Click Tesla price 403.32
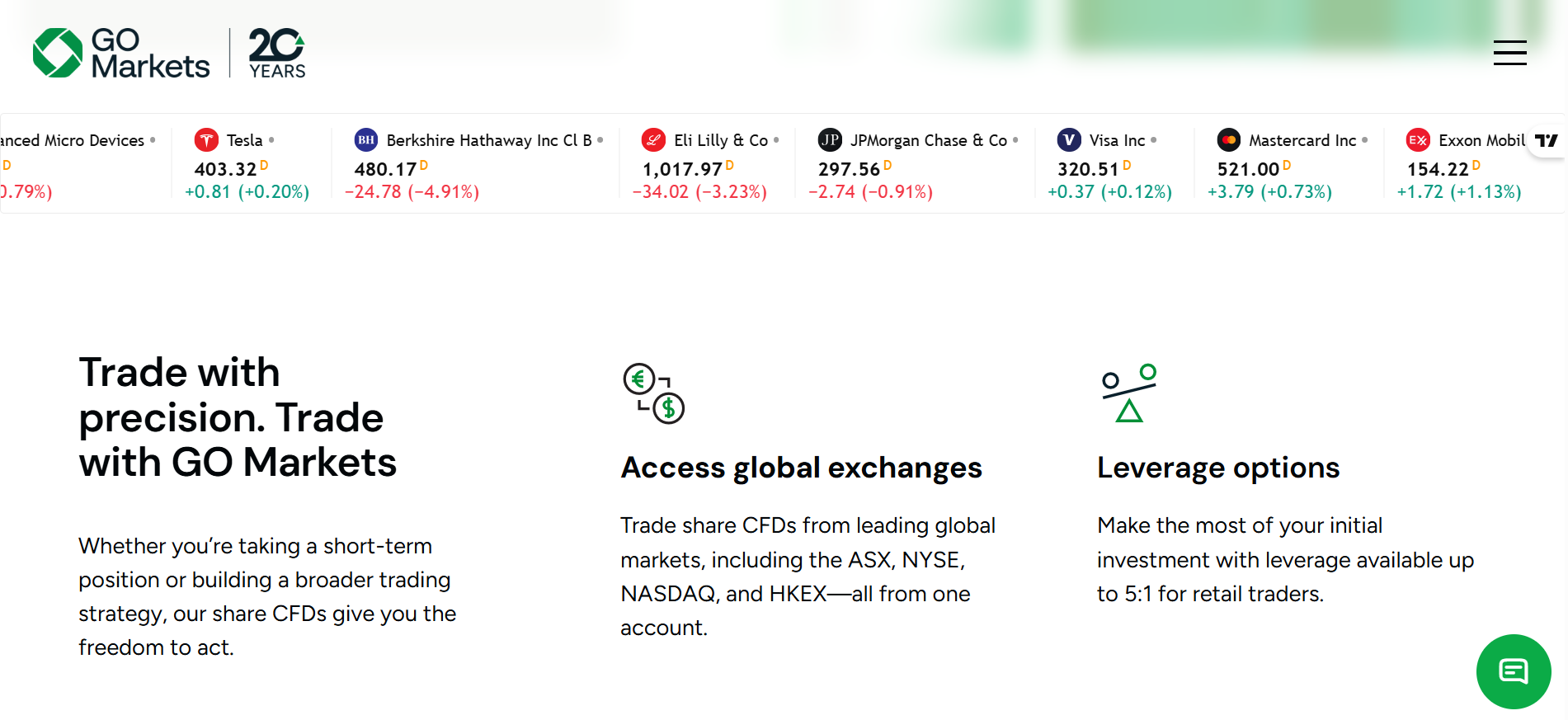Image resolution: width=1568 pixels, height=720 pixels. coord(225,169)
